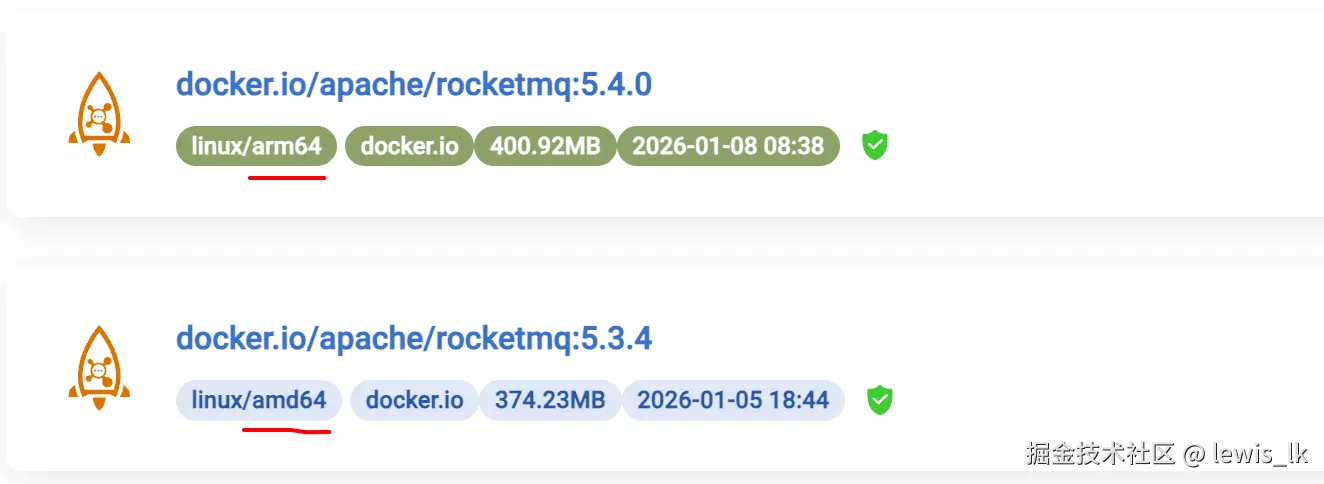The width and height of the screenshot is (1324, 484).
Task: Click the 掘金技术社区 watermark text
Action: coord(1099,454)
